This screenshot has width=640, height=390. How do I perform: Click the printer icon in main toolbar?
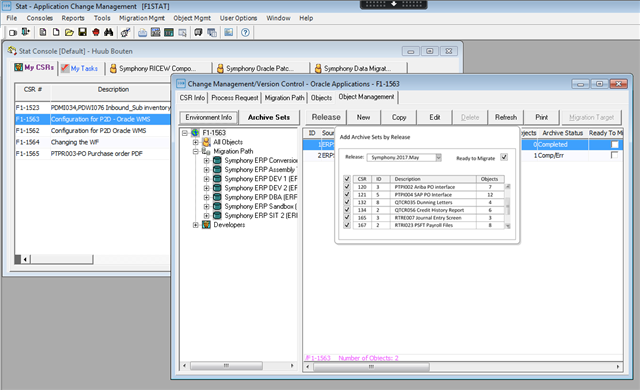pos(142,33)
